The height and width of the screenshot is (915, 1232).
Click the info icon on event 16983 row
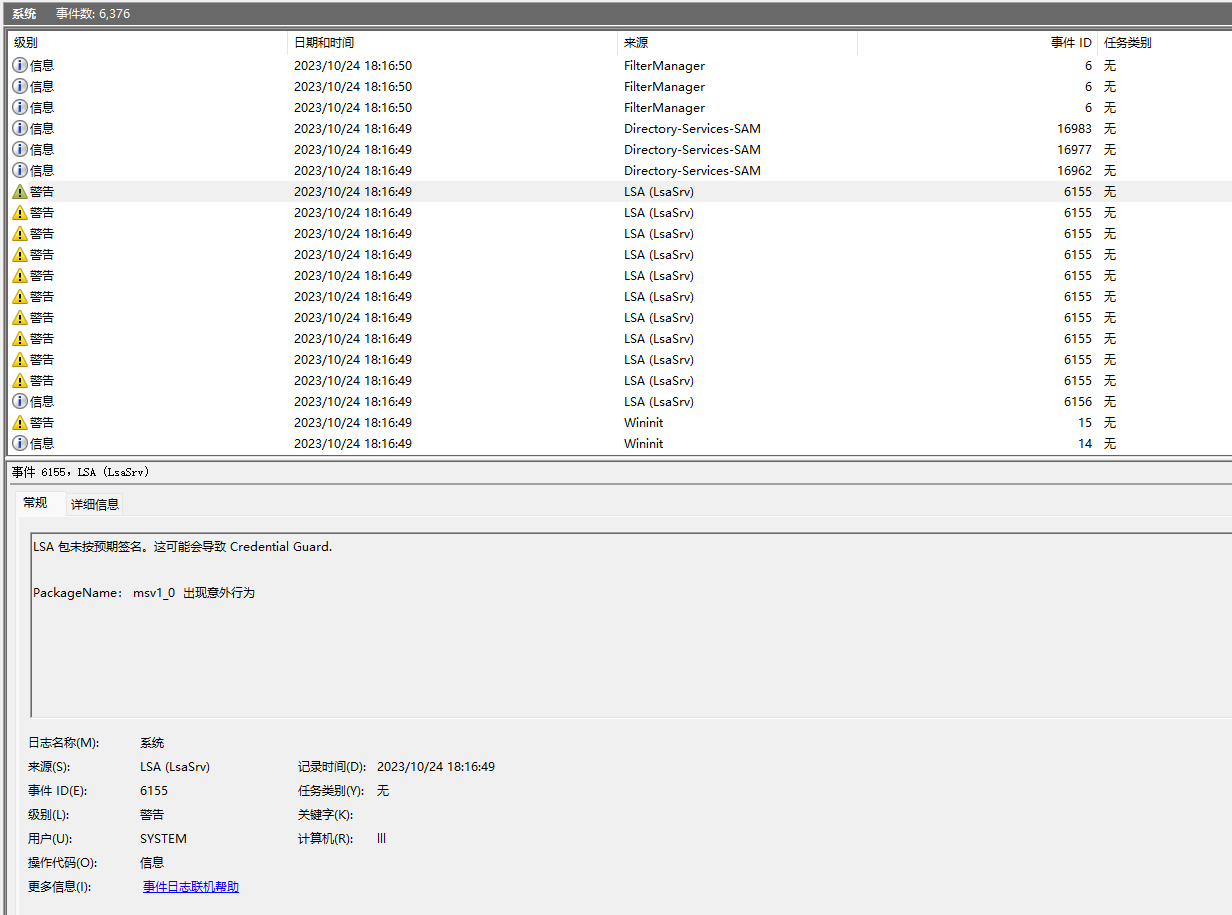(x=20, y=128)
